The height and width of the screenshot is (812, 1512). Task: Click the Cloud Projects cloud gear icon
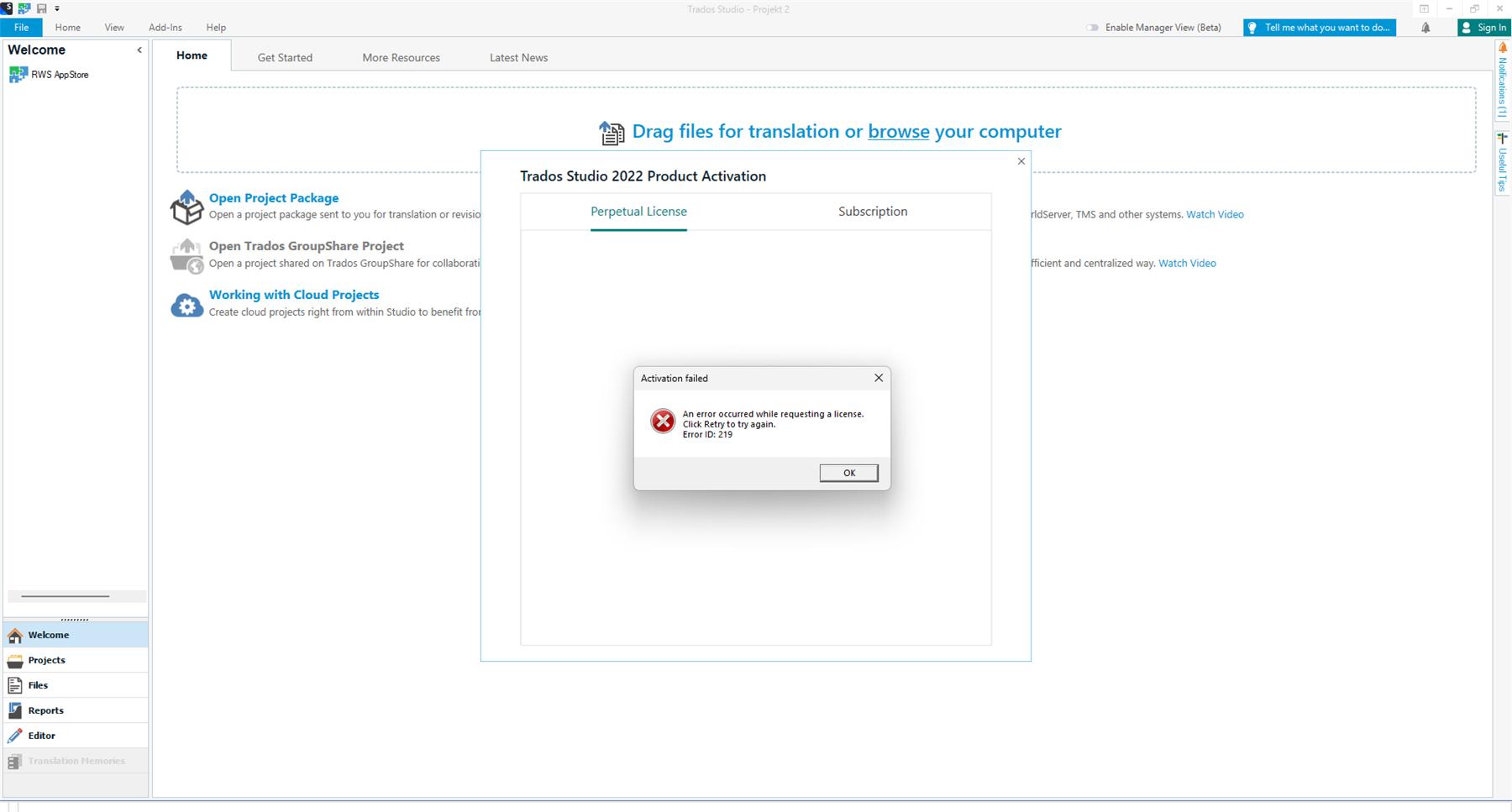pos(186,305)
